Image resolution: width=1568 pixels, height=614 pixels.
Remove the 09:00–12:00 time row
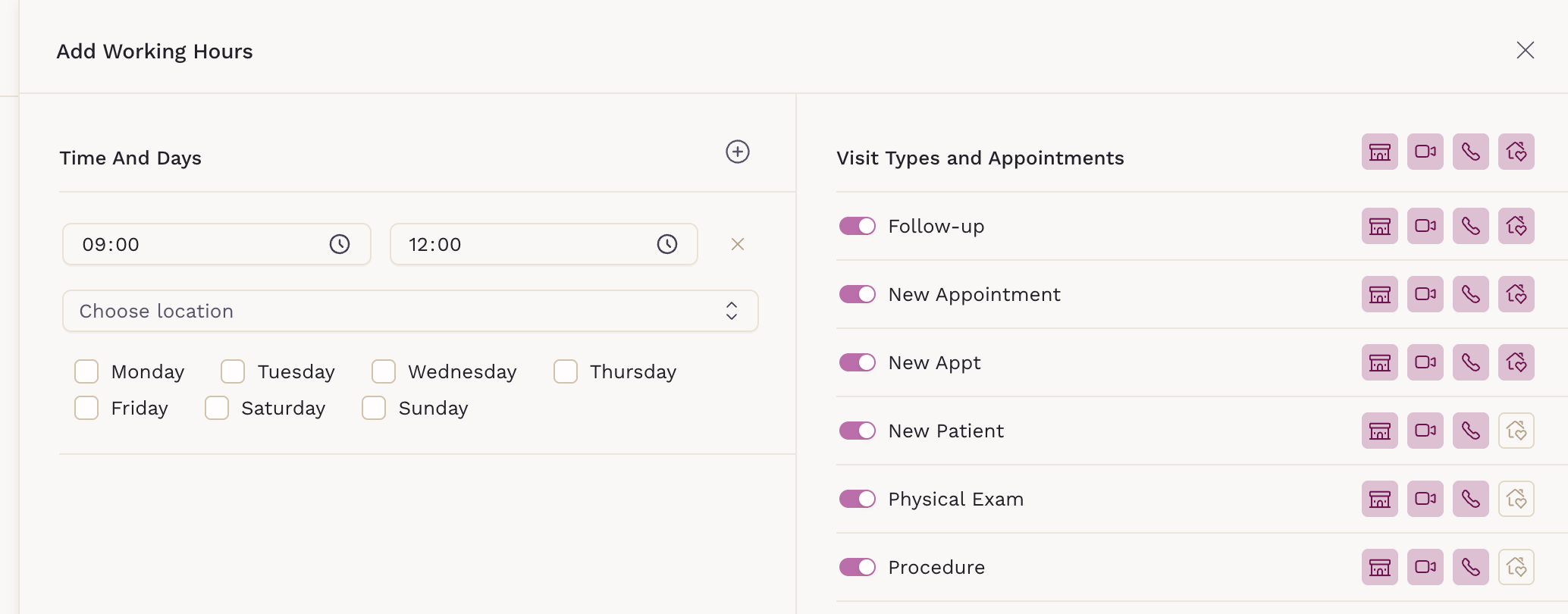pos(737,244)
